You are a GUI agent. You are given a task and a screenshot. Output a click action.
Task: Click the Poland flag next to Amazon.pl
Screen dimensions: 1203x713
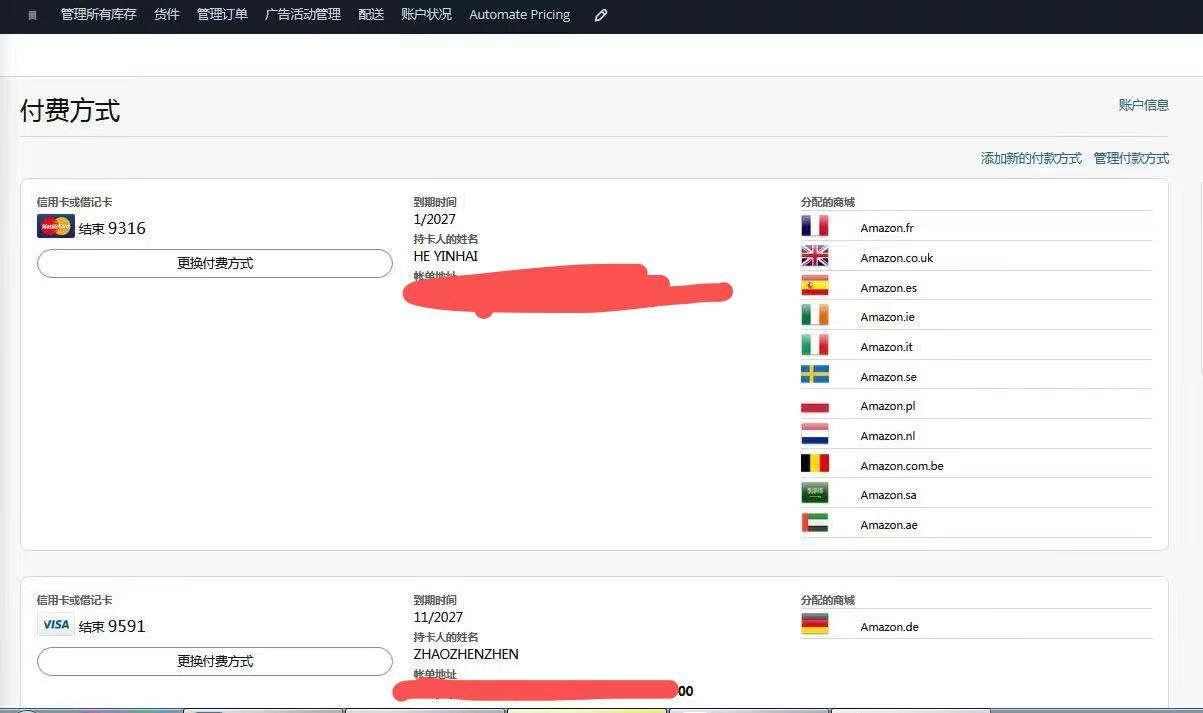pos(815,405)
